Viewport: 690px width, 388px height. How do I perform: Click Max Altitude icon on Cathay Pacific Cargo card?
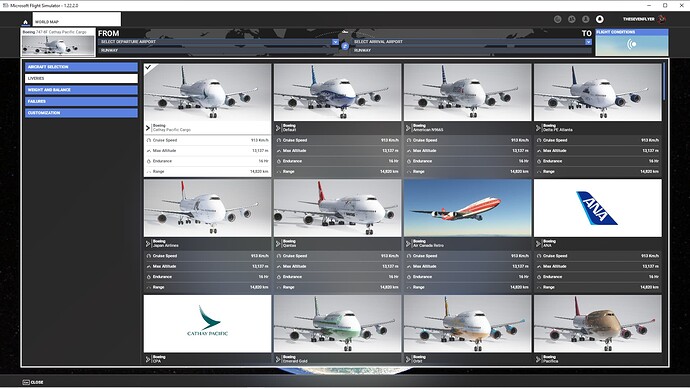point(149,151)
